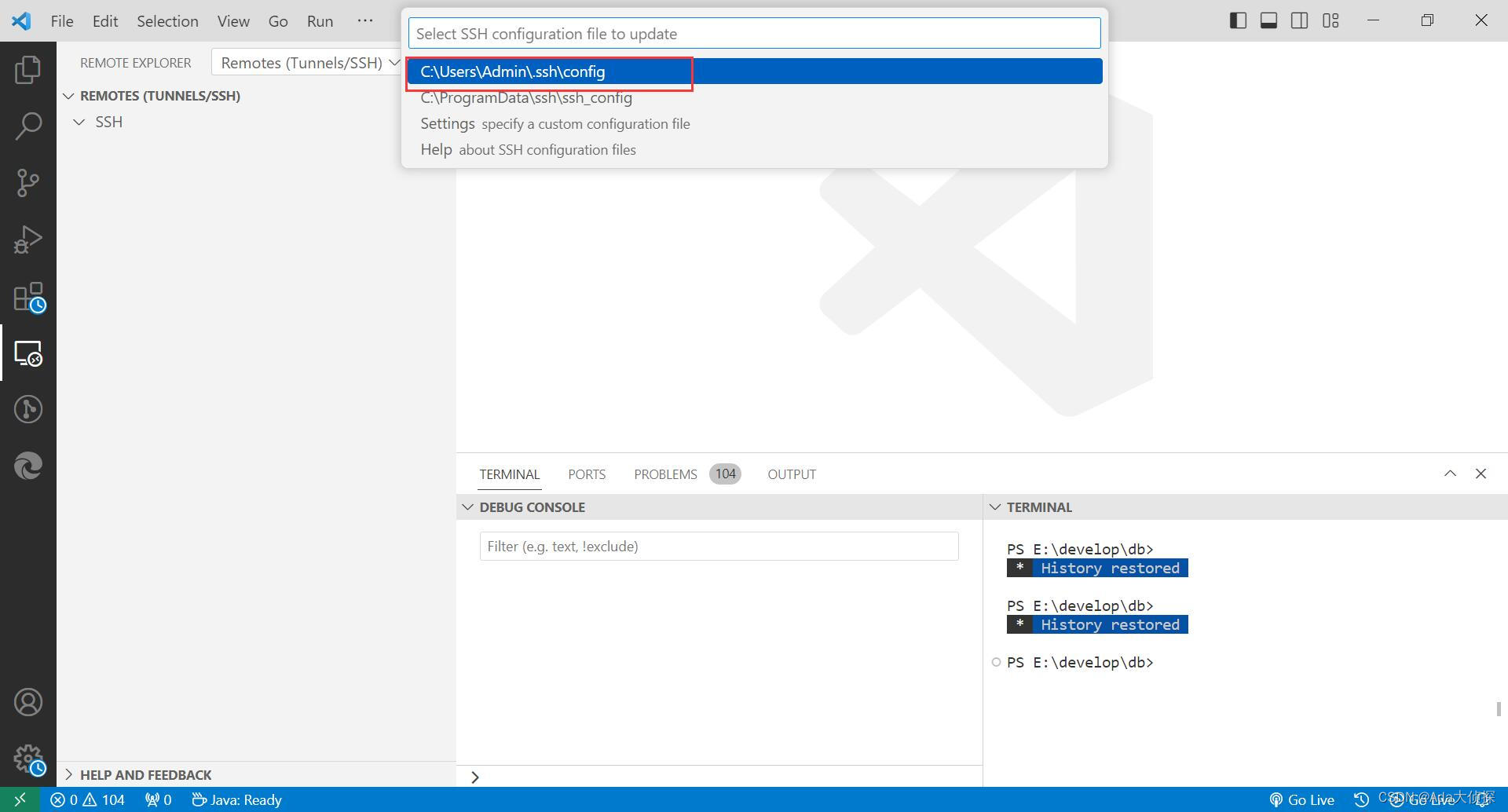
Task: Select the Remote Explorer activity icon
Action: click(x=28, y=353)
